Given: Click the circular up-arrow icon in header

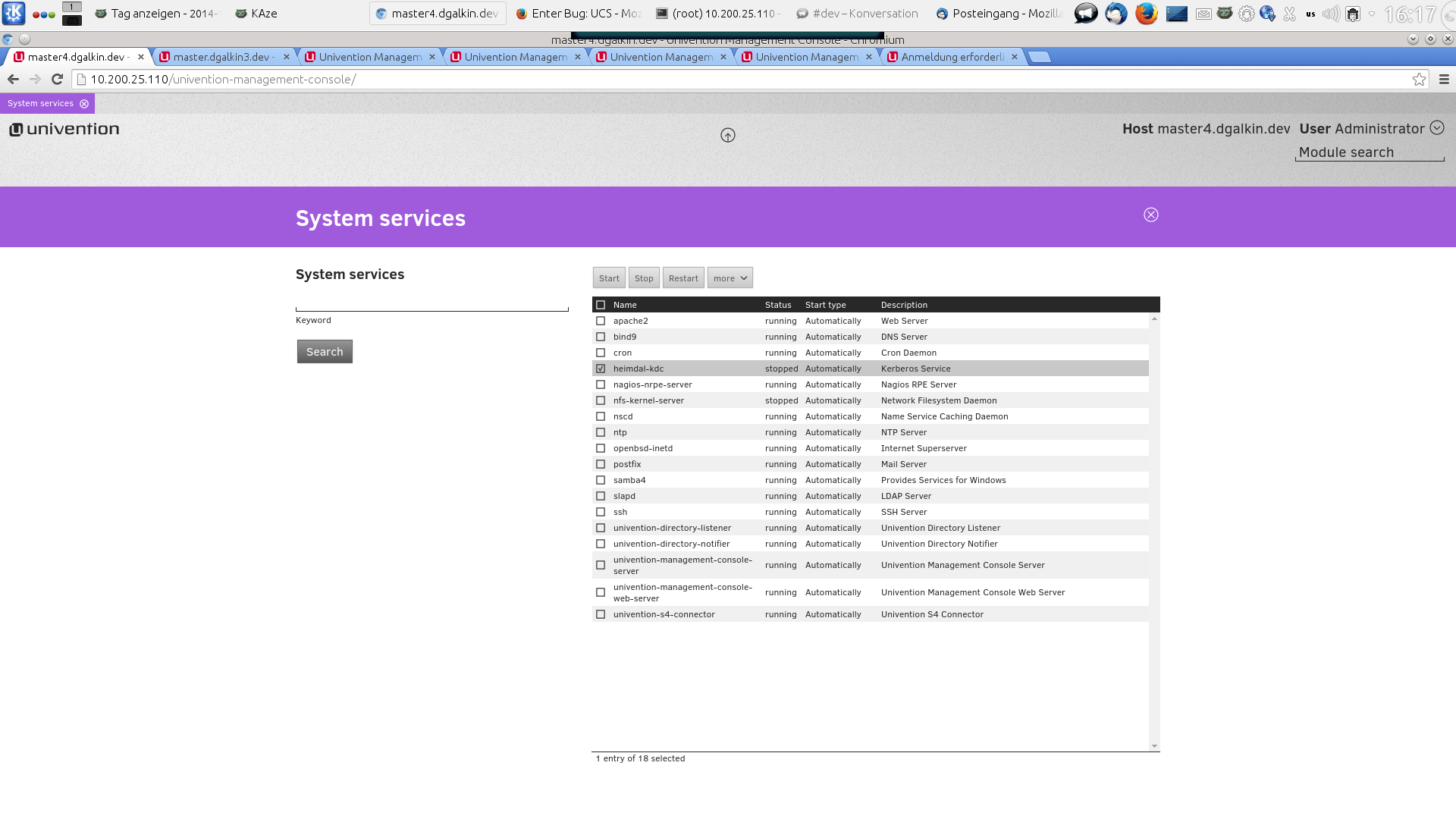Looking at the screenshot, I should coord(728,136).
